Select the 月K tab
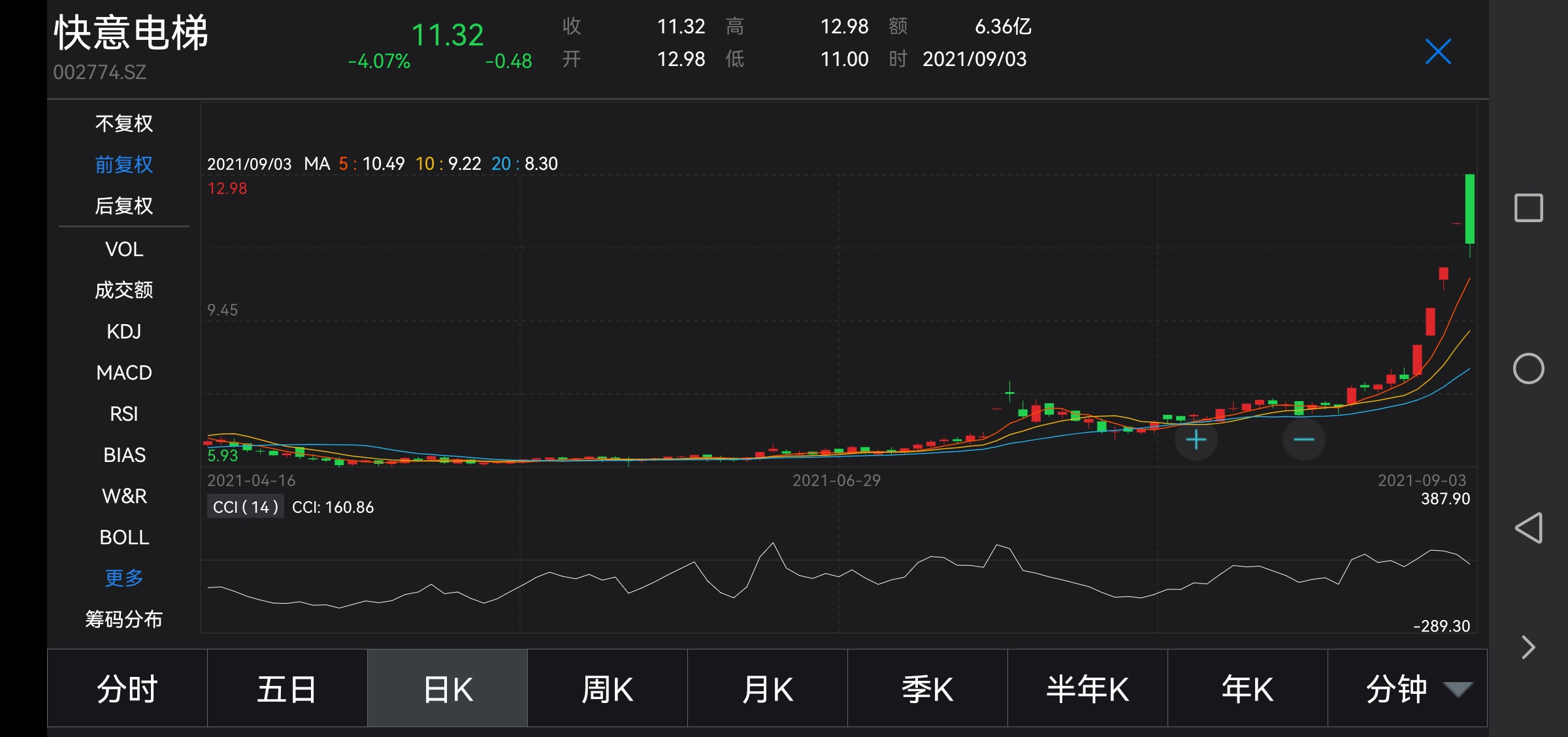 tap(768, 689)
